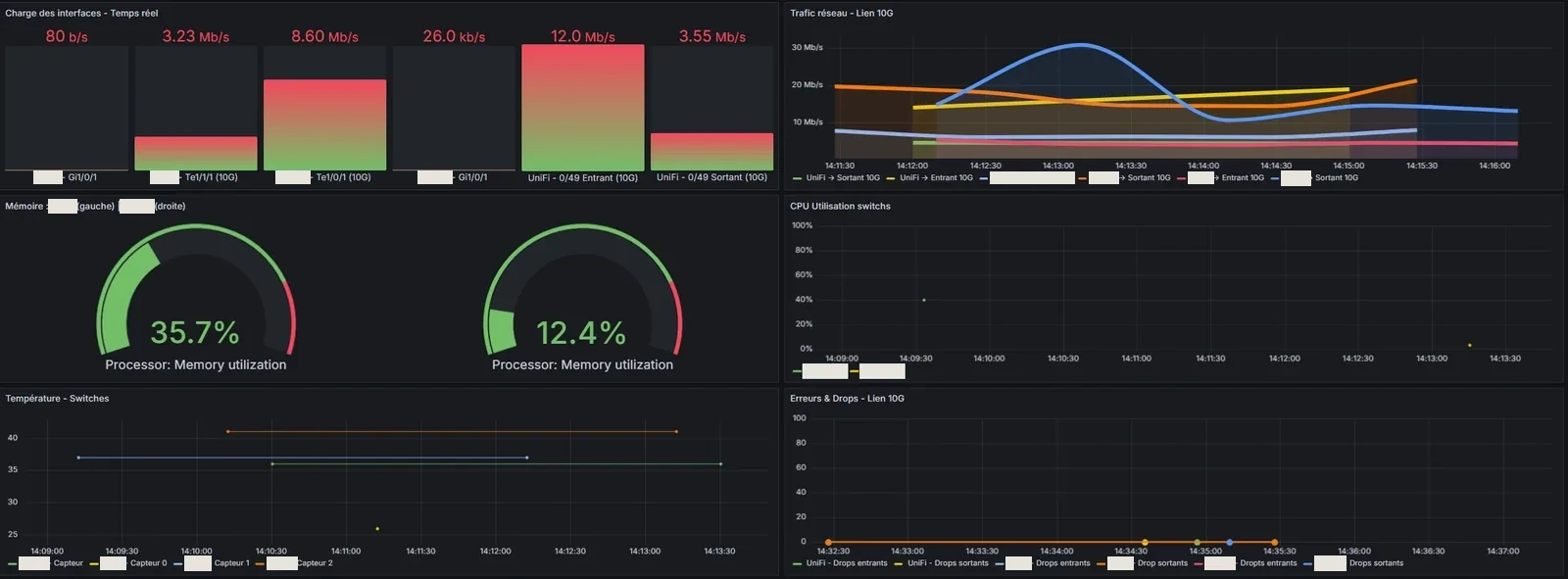Click the 'UniFi - 0/49 Sortant (10G)' label

(712, 178)
